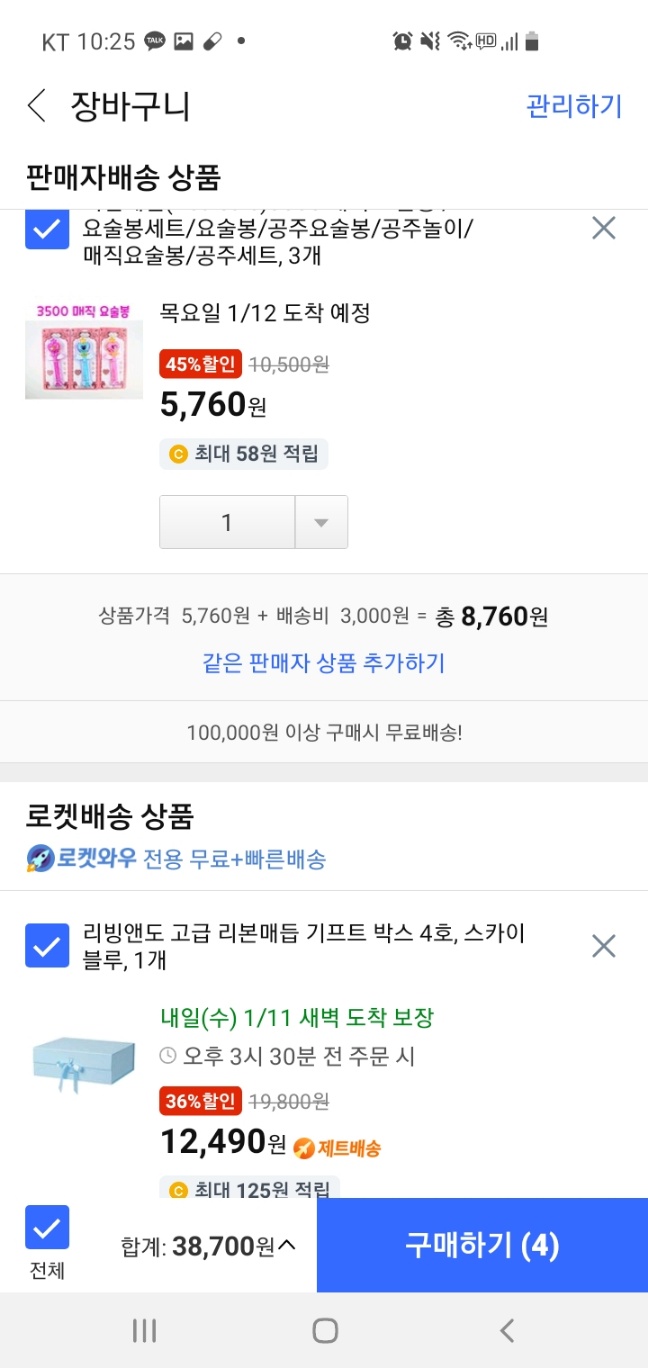Tap 같은 판매자 상품 추가하기 link
The height and width of the screenshot is (1368, 648).
pos(323,662)
